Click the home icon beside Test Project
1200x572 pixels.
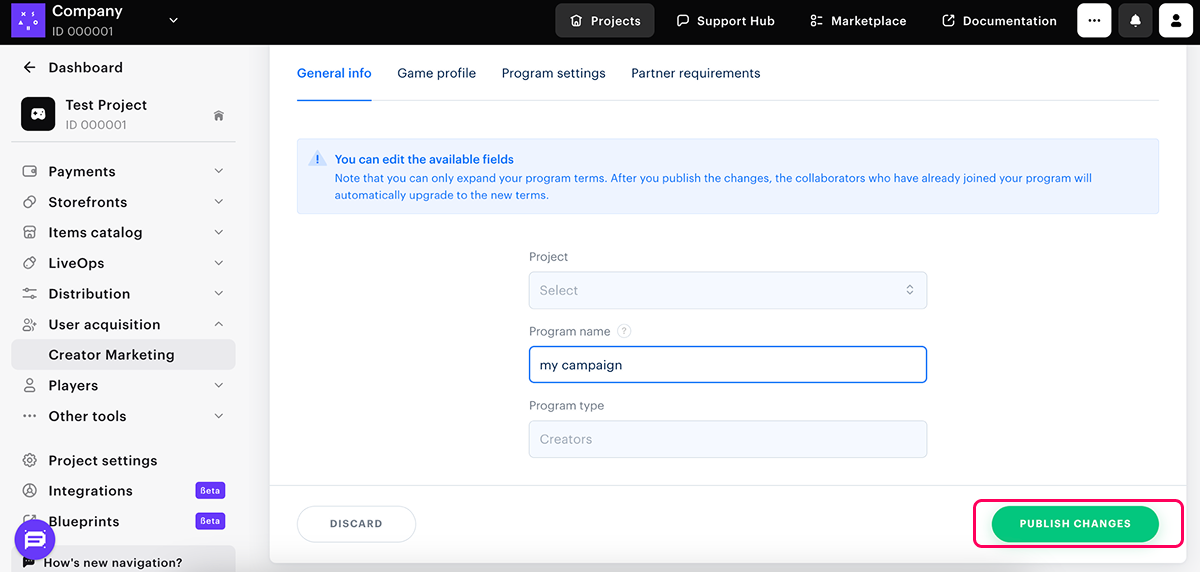[219, 115]
